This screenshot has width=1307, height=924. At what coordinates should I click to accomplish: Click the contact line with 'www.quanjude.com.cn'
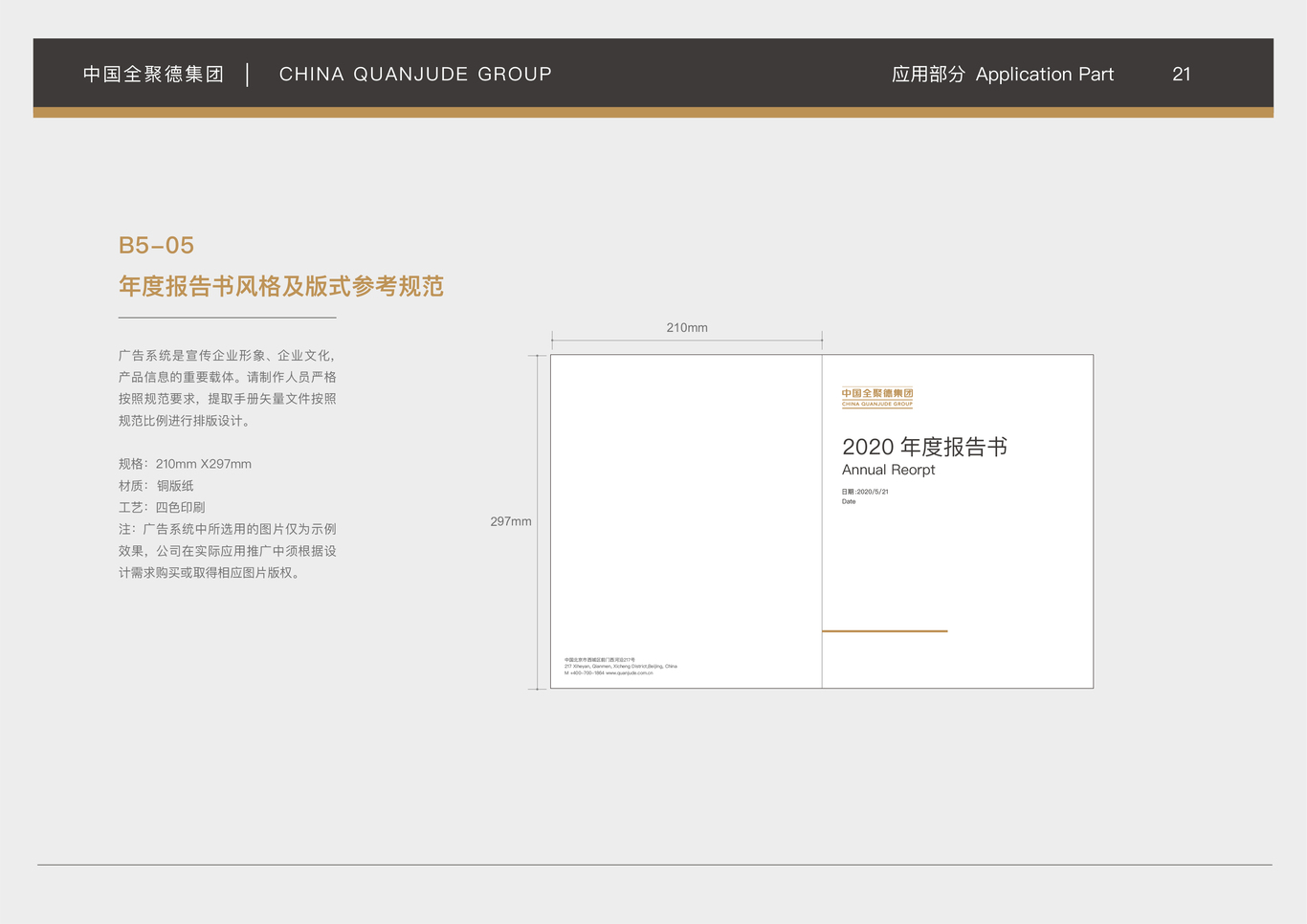point(609,672)
